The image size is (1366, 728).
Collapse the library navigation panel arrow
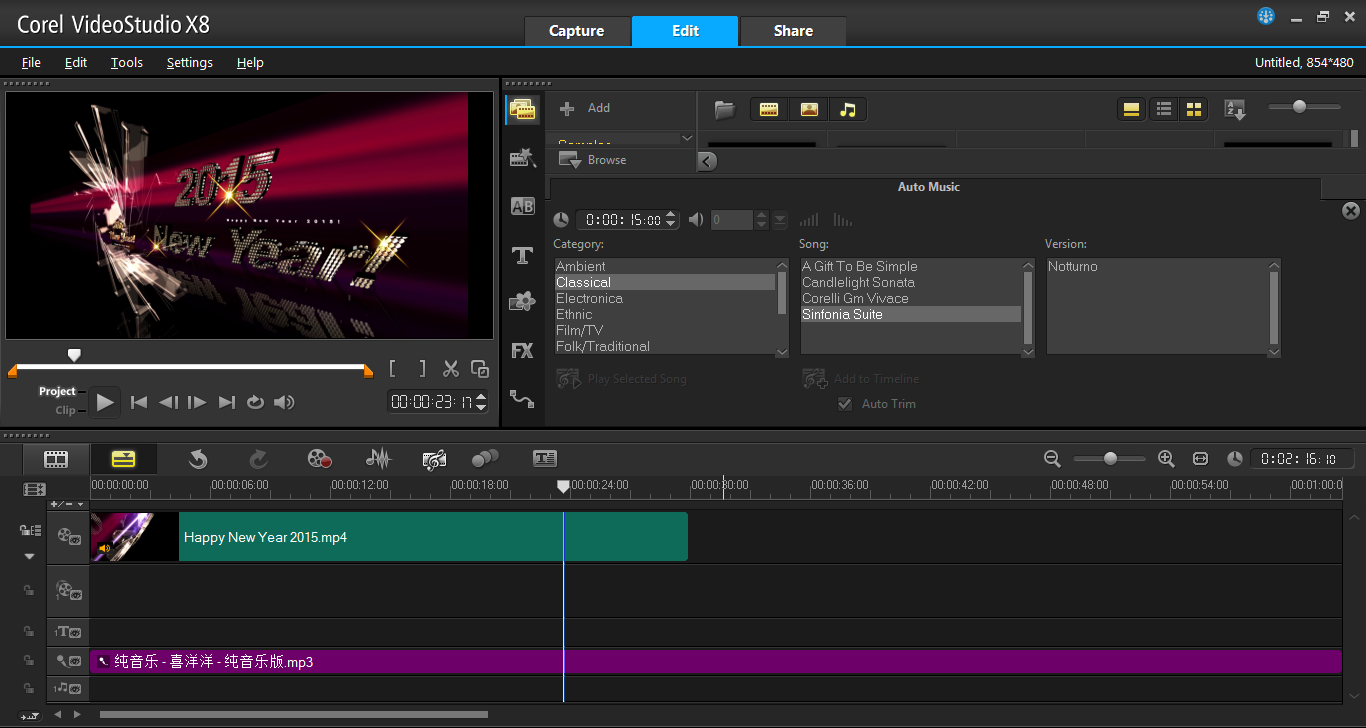[x=707, y=161]
